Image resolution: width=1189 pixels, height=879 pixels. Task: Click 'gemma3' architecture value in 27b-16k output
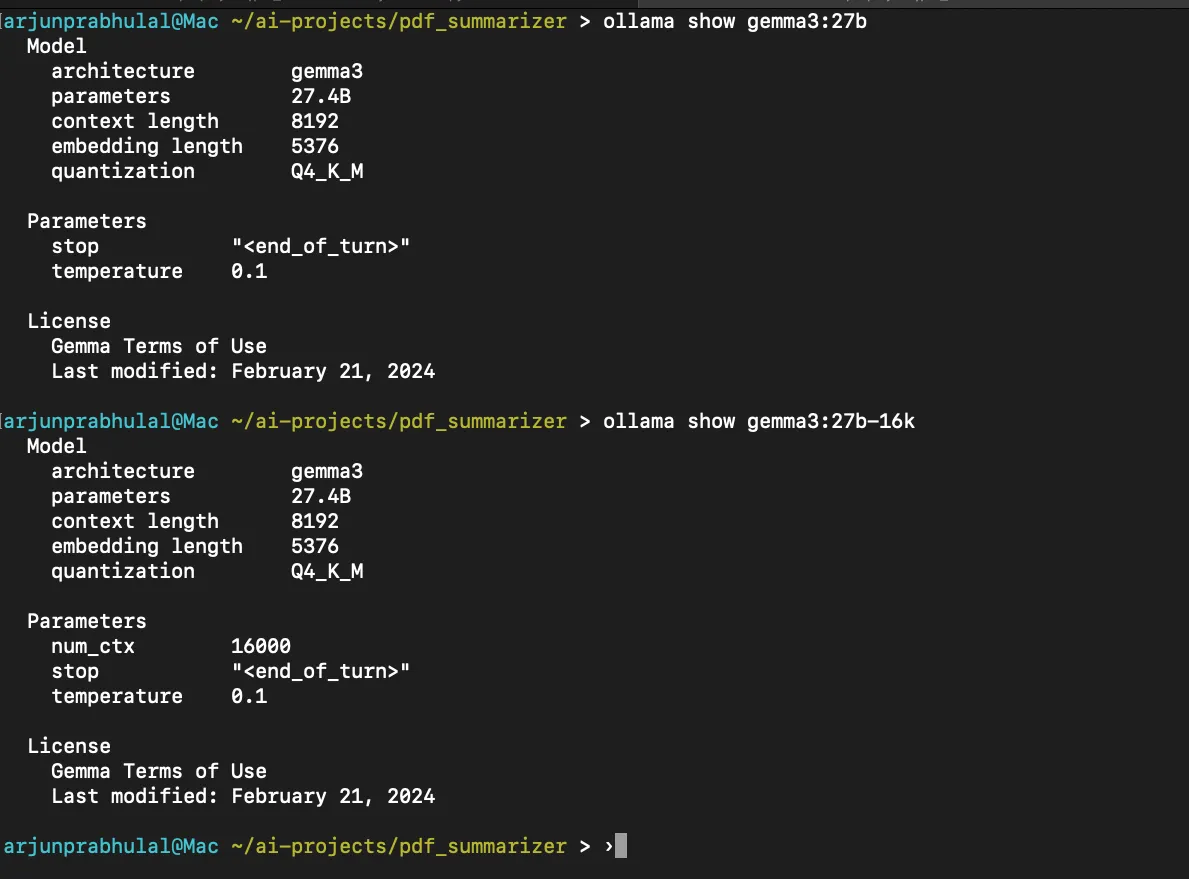tap(327, 472)
